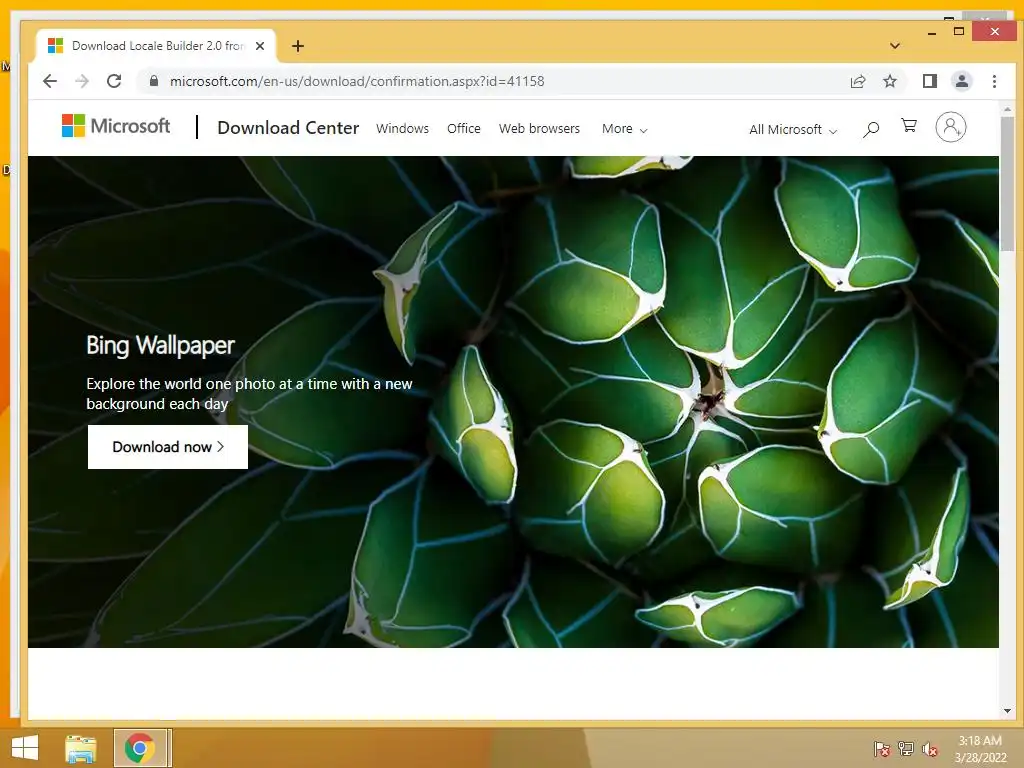The height and width of the screenshot is (768, 1024).
Task: Go back to the previous page
Action: (50, 81)
